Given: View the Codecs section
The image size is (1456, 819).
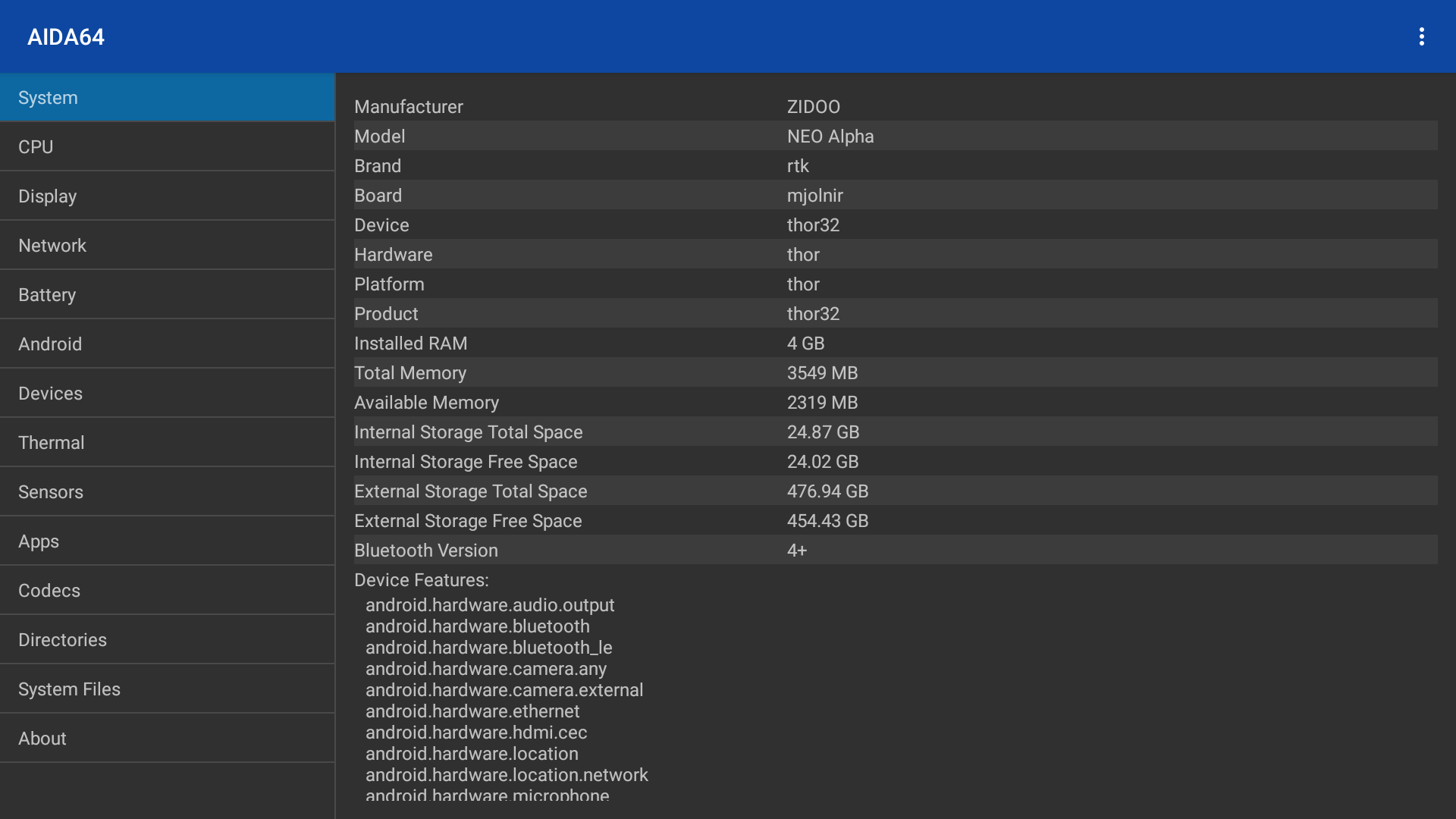Looking at the screenshot, I should [167, 591].
